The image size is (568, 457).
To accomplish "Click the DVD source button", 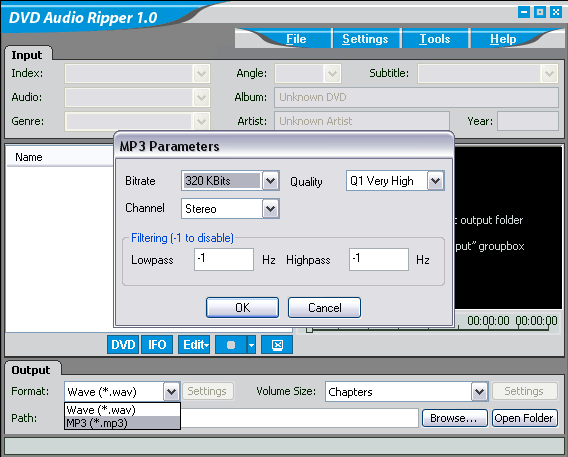I will click(123, 344).
